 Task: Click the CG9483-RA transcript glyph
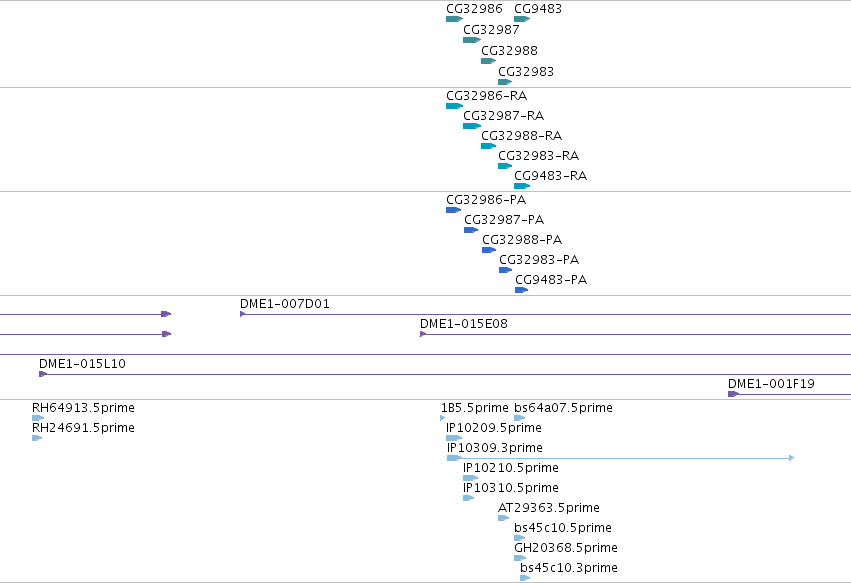tap(522, 187)
